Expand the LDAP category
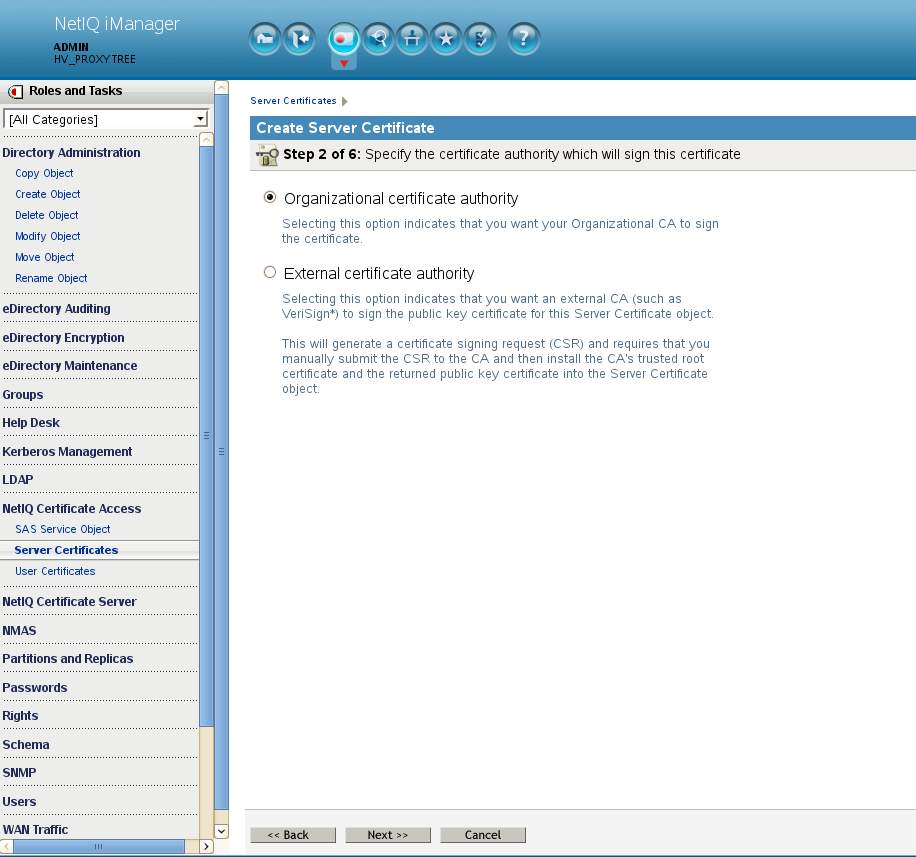The width and height of the screenshot is (916, 857). click(x=18, y=480)
